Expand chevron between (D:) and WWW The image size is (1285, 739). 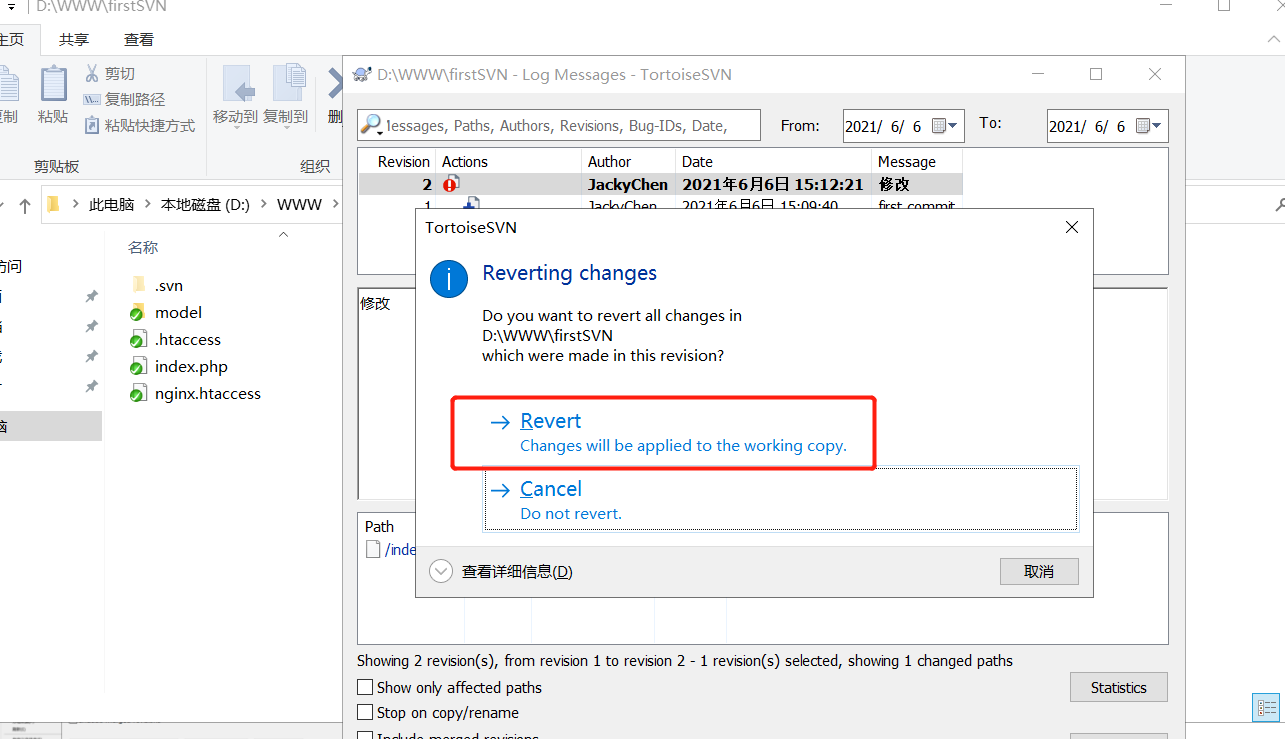264,204
